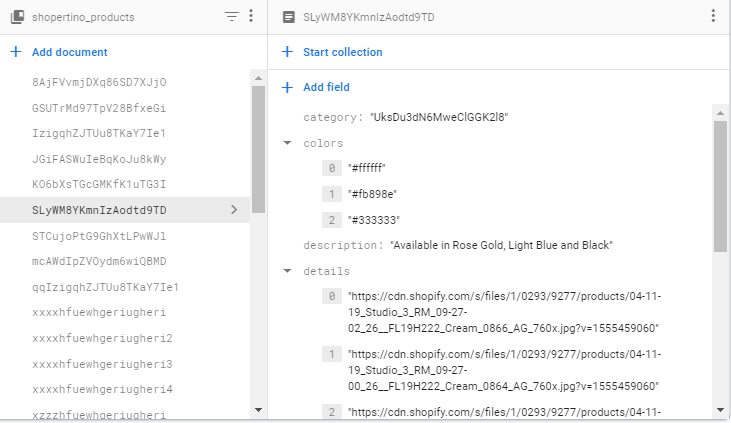Viewport: 731px width, 423px height.
Task: Select document xxxxhfuewhgeriugheri3
Action: [102, 363]
